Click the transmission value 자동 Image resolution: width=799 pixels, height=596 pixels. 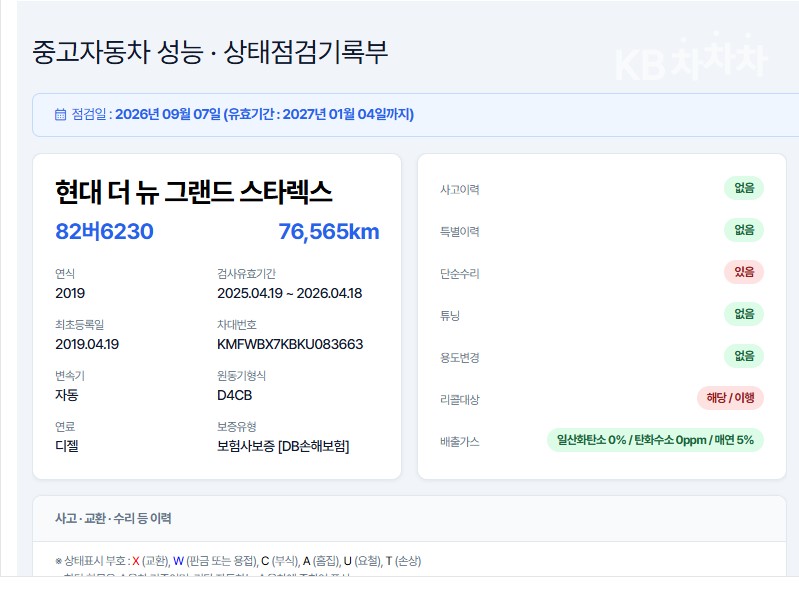click(67, 395)
